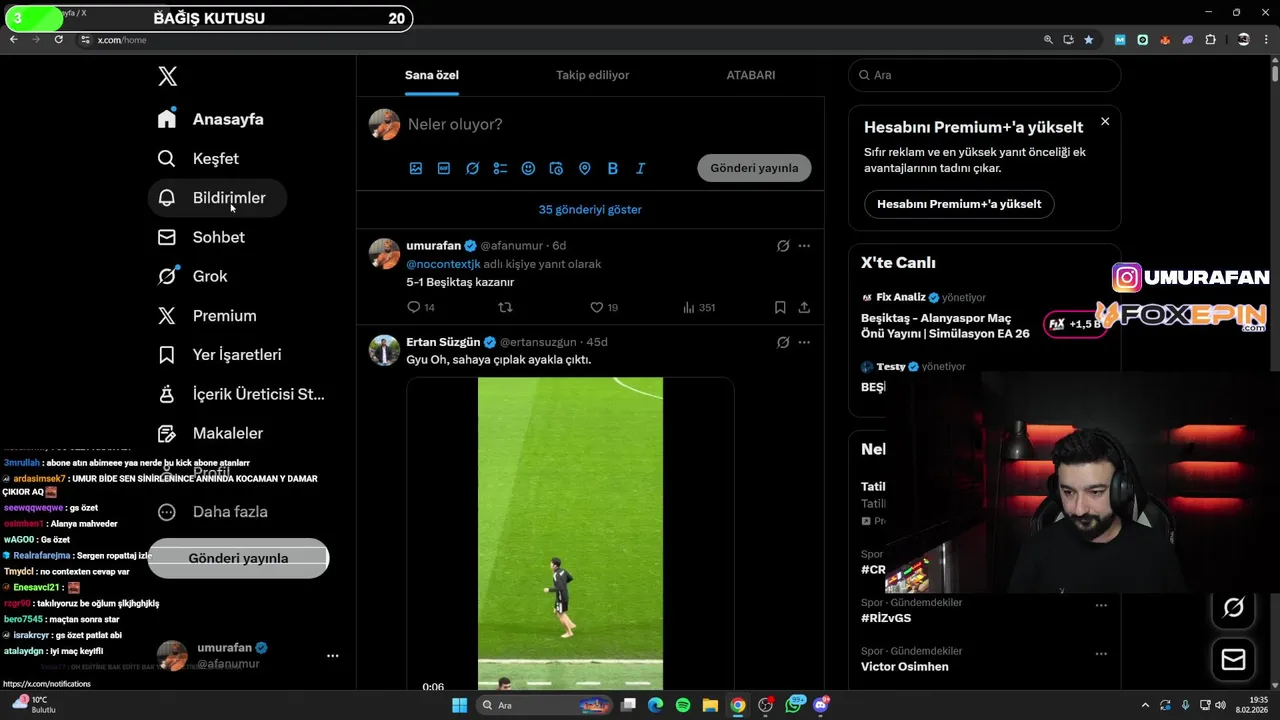The image size is (1280, 720).
Task: Open Windows Start menu
Action: tap(459, 705)
